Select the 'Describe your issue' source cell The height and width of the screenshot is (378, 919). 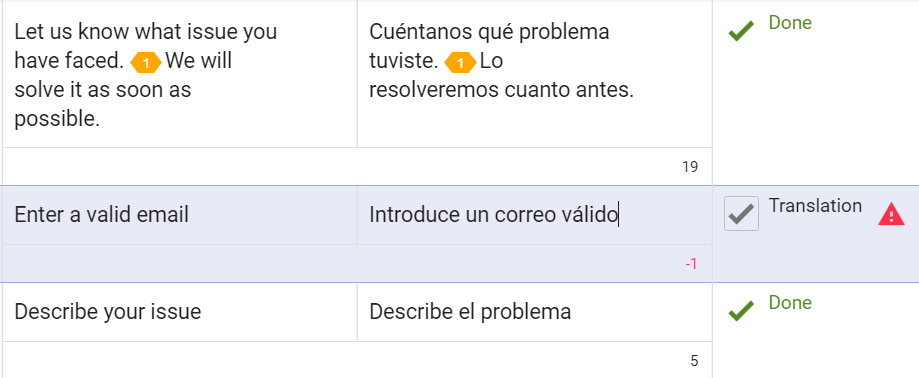point(179,312)
